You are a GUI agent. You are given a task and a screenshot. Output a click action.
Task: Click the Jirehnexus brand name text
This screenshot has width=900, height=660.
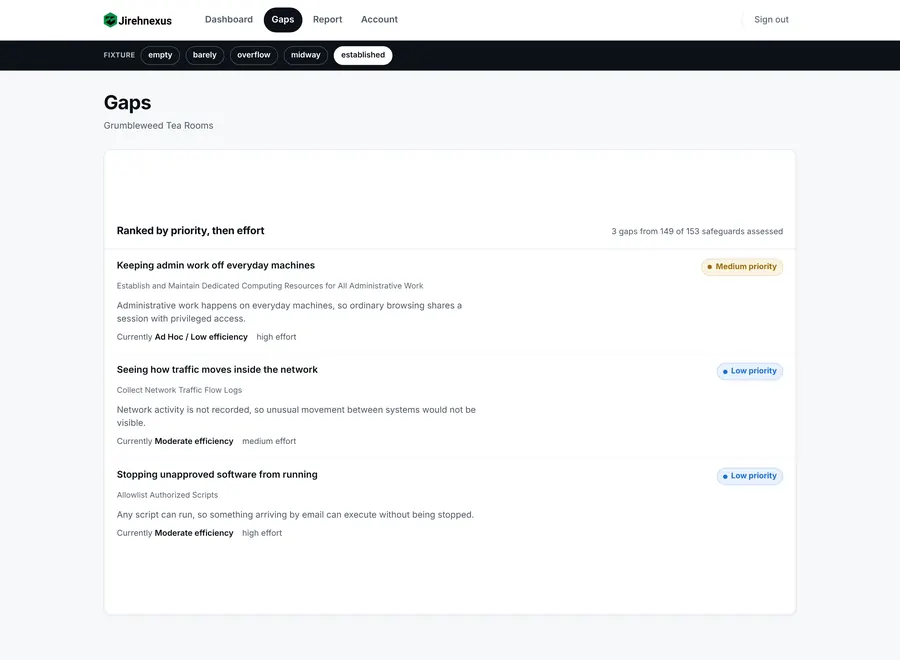point(145,21)
